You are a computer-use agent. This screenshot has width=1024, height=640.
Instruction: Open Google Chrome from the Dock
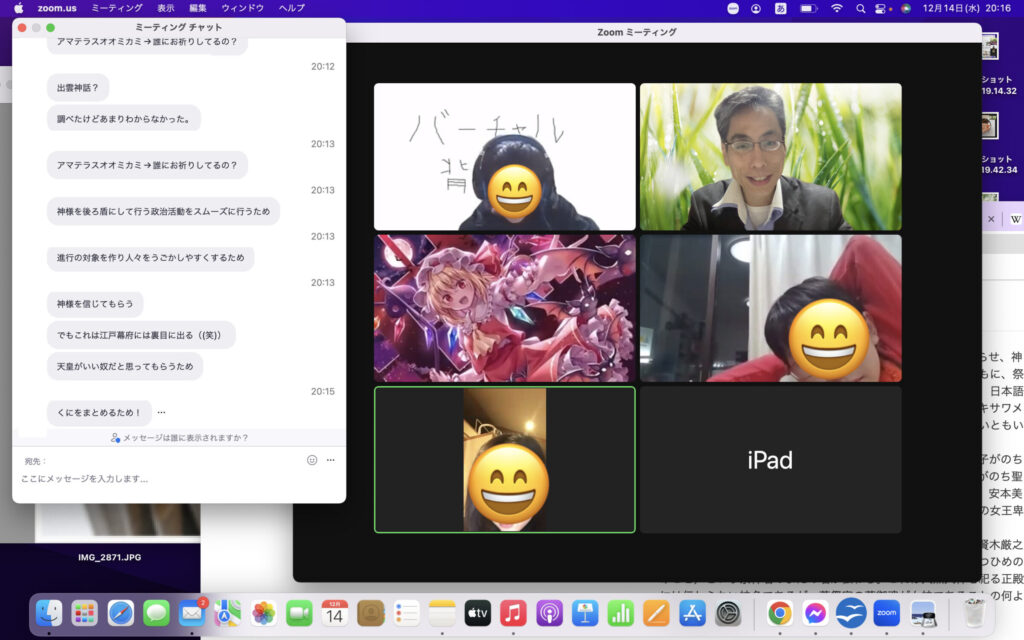tap(780, 612)
